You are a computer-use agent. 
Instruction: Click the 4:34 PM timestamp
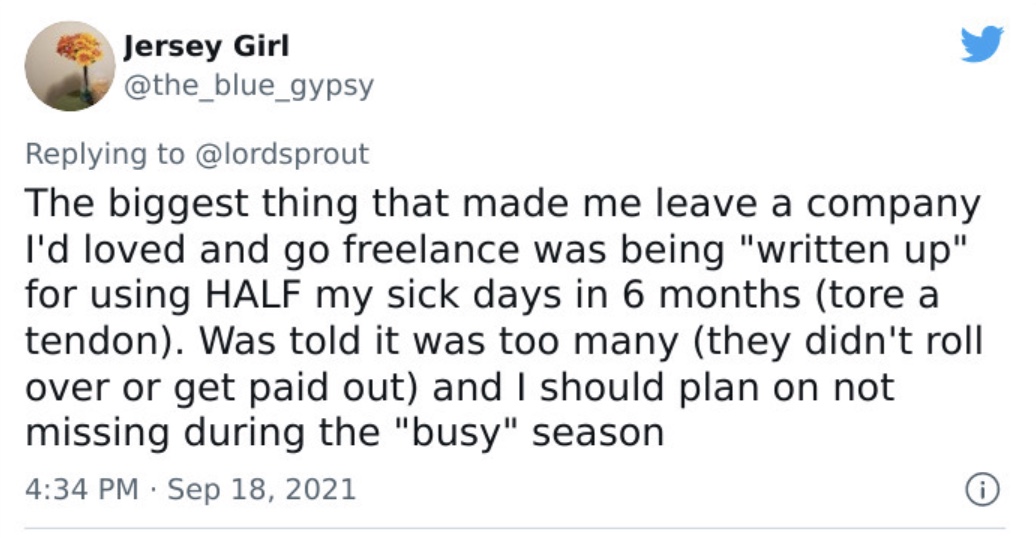[x=82, y=490]
